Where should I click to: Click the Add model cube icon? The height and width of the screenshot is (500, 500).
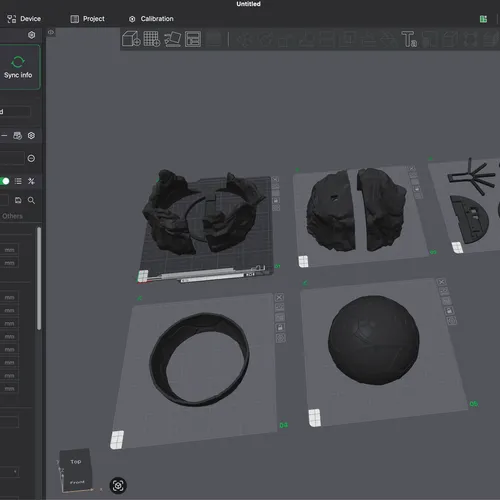click(x=131, y=39)
